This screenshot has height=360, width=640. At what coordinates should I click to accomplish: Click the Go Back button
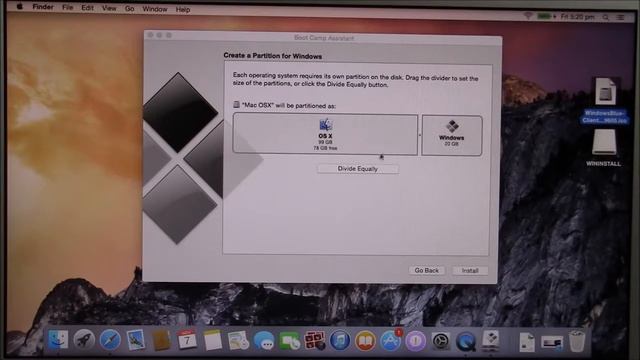tap(427, 270)
